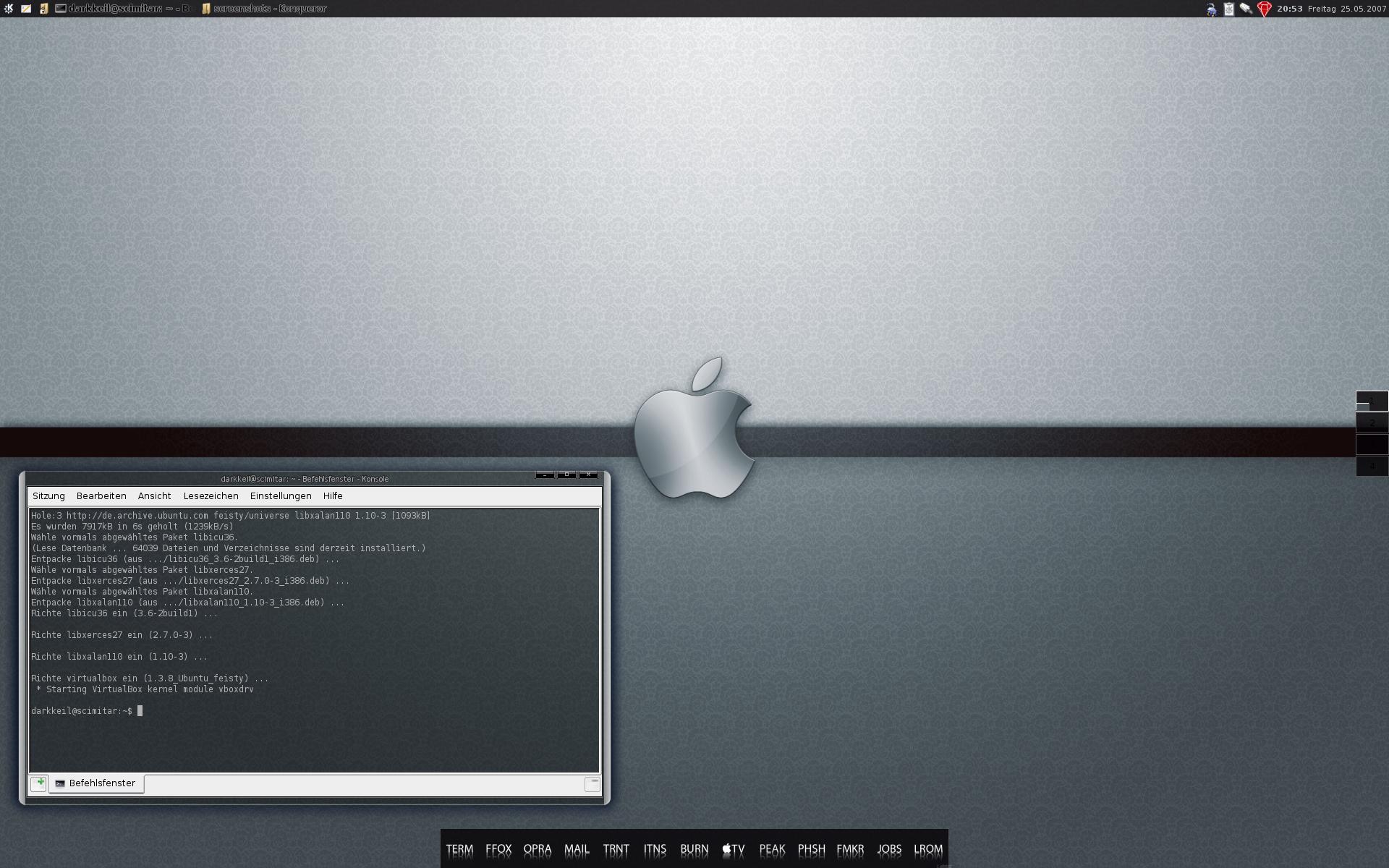1389x868 pixels.
Task: Launch PEAK from the bottom dock
Action: click(x=772, y=849)
